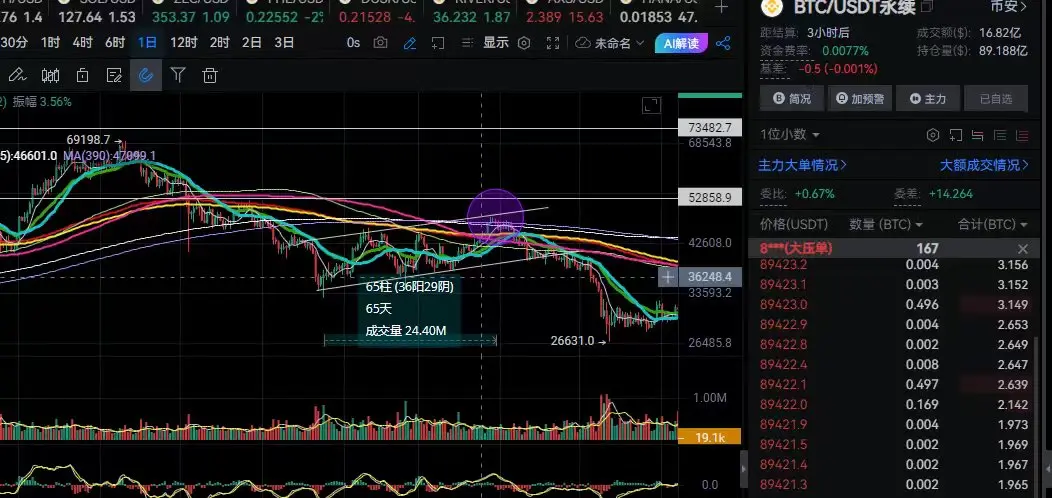Expand the 数量 (BTC) column dropdown

point(886,224)
